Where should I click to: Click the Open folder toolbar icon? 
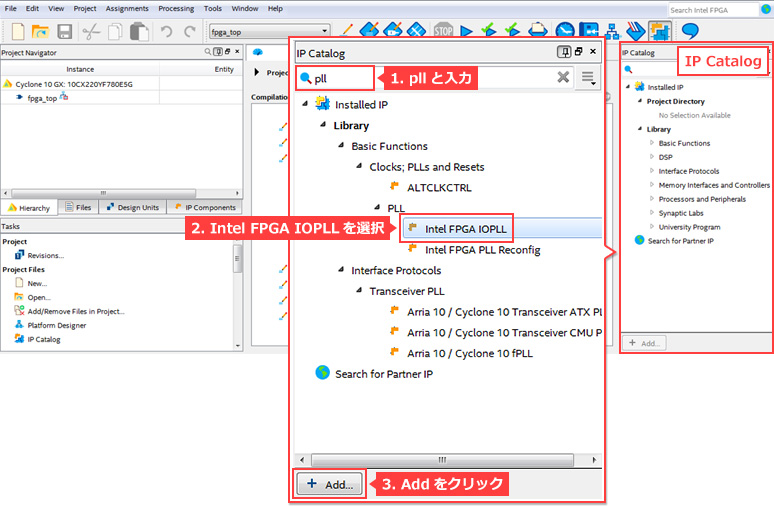[x=40, y=32]
